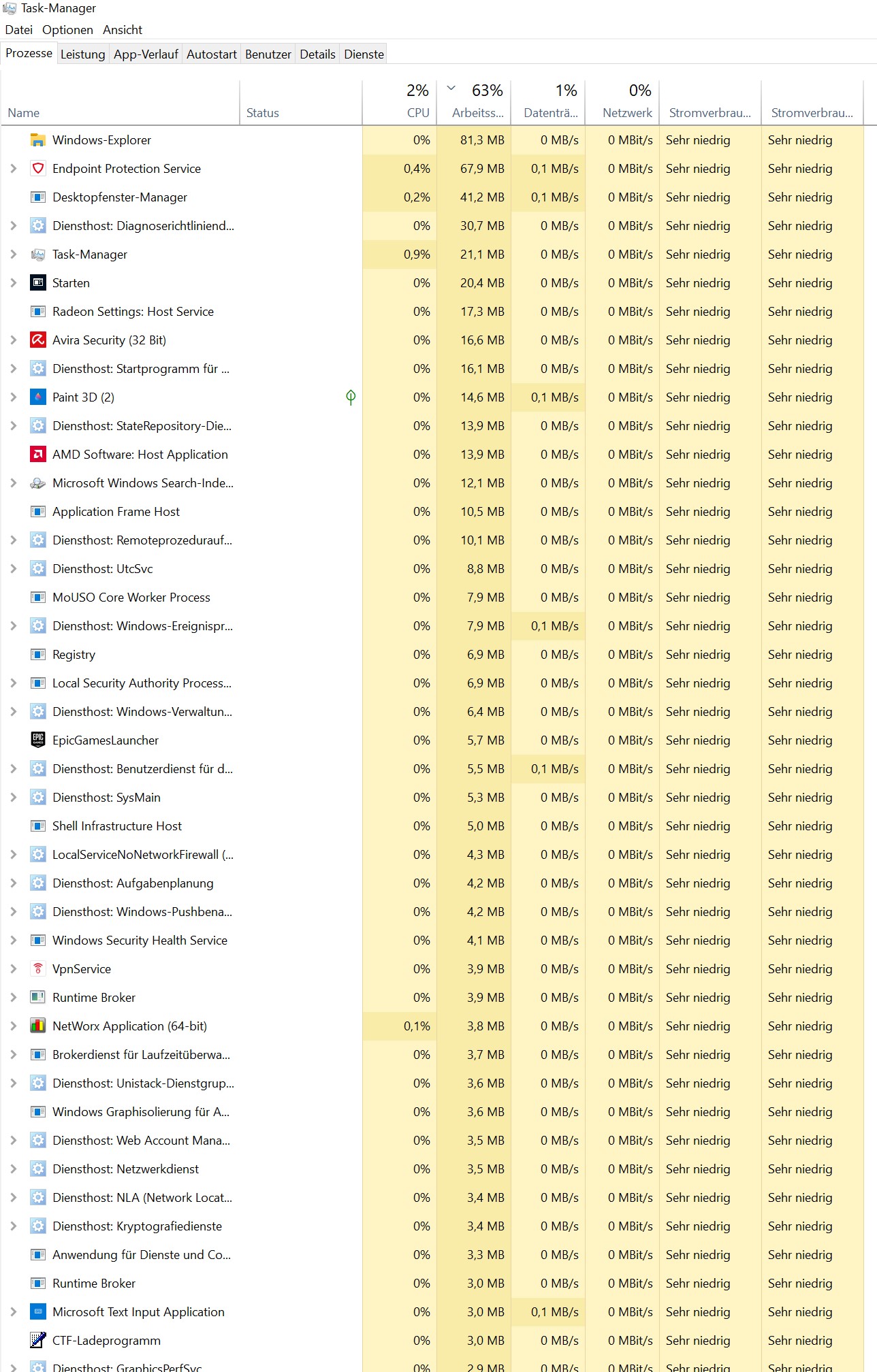Click the Diensthost UtcSvc gear icon
Screen dimensions: 877x1372
(38, 569)
